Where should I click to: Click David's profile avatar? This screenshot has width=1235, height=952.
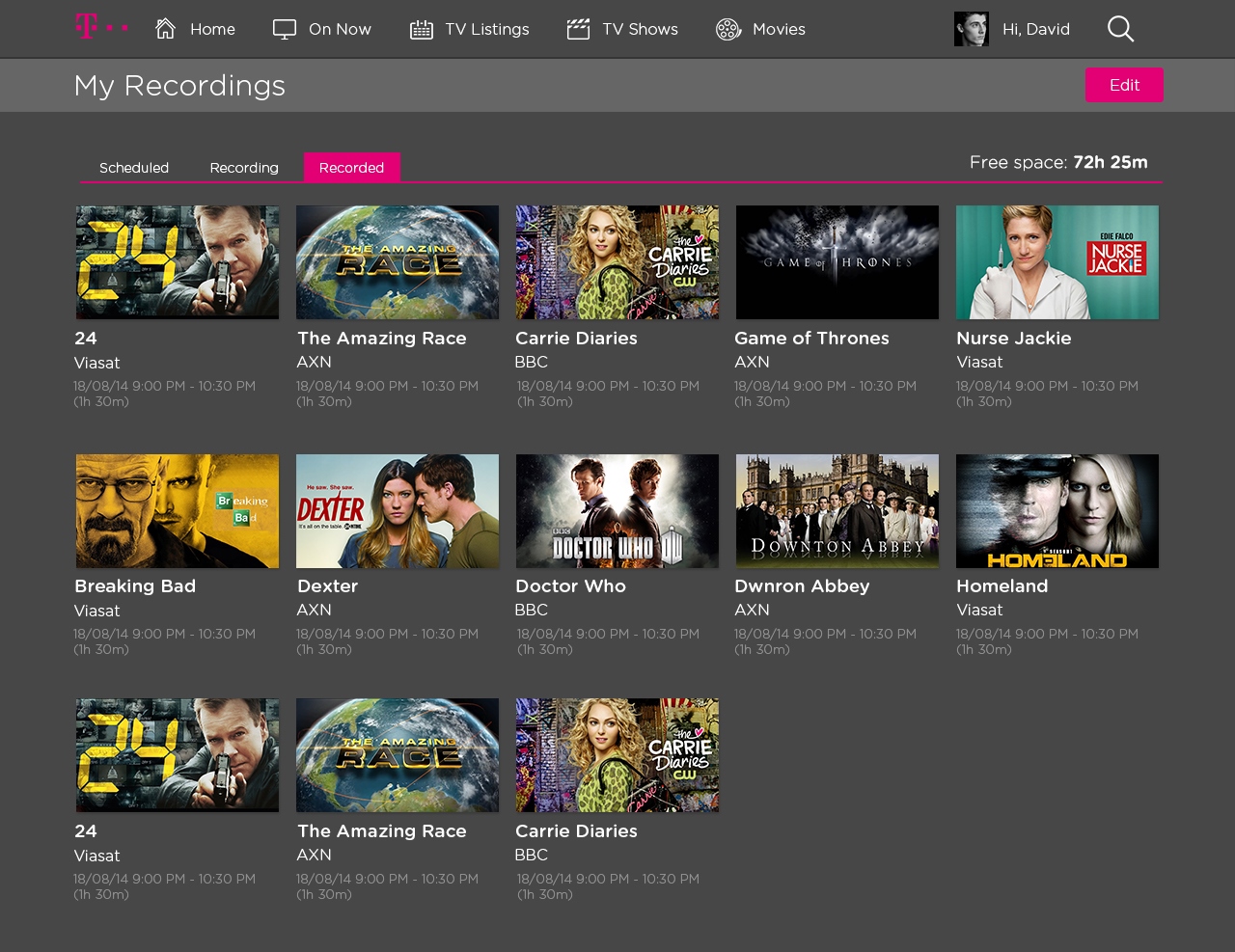(x=971, y=29)
